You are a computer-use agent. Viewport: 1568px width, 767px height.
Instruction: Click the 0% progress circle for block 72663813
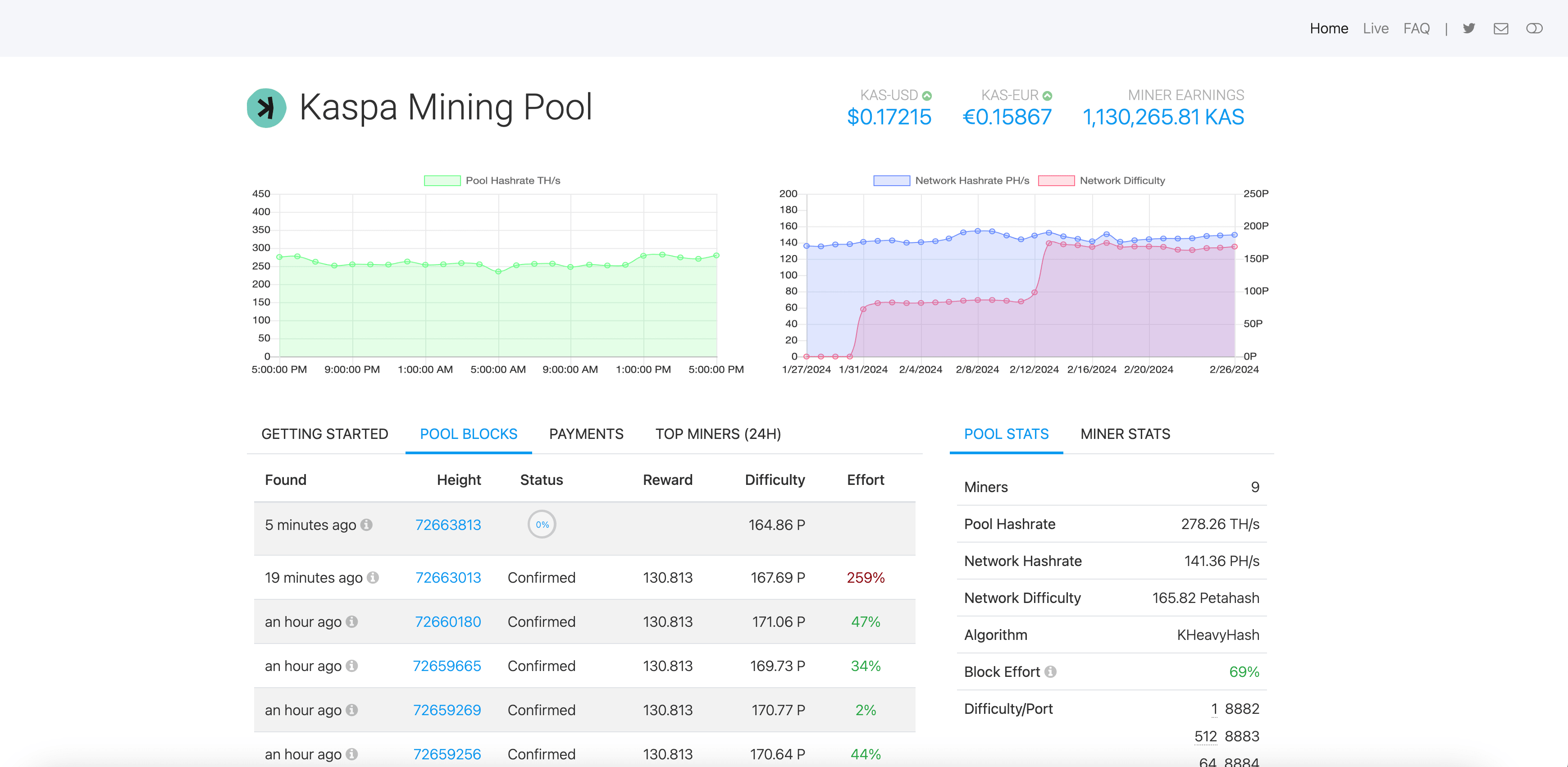point(542,524)
